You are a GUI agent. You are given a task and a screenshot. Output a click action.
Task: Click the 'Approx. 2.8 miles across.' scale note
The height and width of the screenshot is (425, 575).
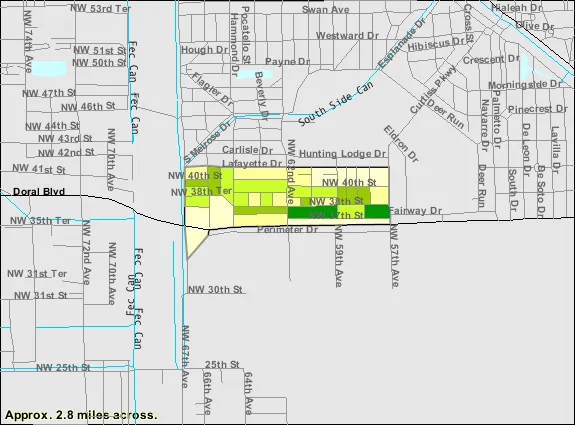point(81,415)
